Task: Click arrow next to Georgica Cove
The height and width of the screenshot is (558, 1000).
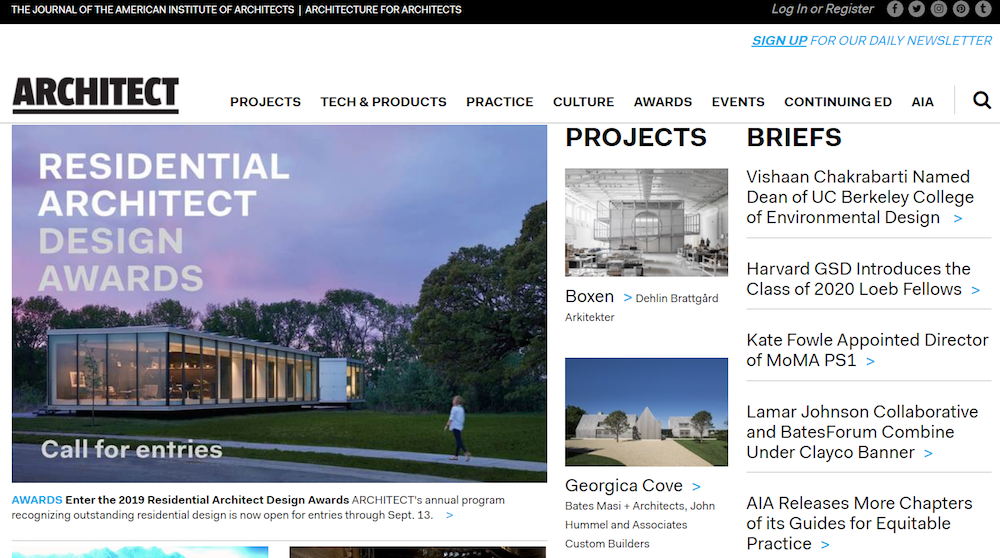Action: click(x=696, y=487)
